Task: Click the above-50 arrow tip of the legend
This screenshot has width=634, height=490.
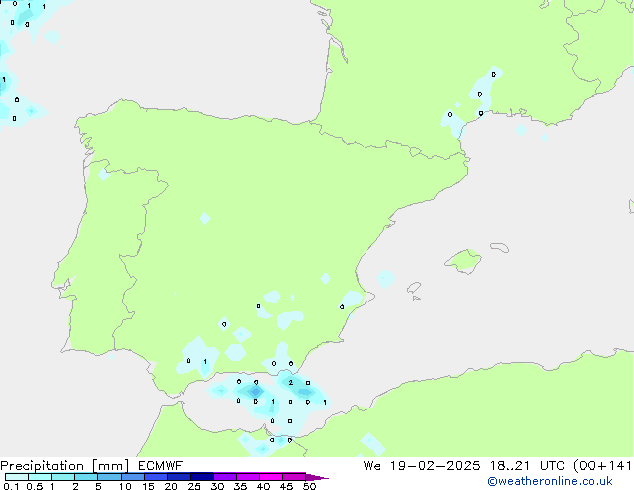Action: click(x=317, y=477)
